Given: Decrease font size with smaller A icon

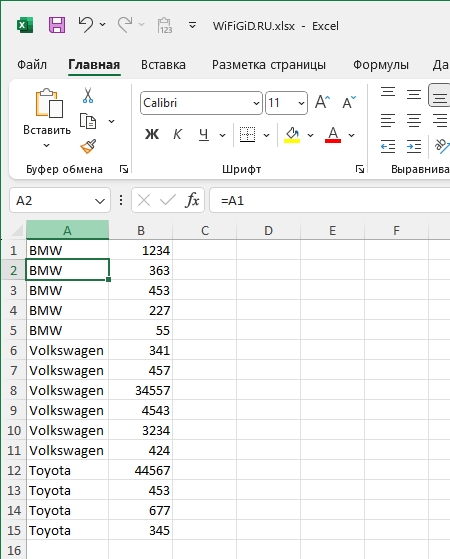Looking at the screenshot, I should [349, 102].
